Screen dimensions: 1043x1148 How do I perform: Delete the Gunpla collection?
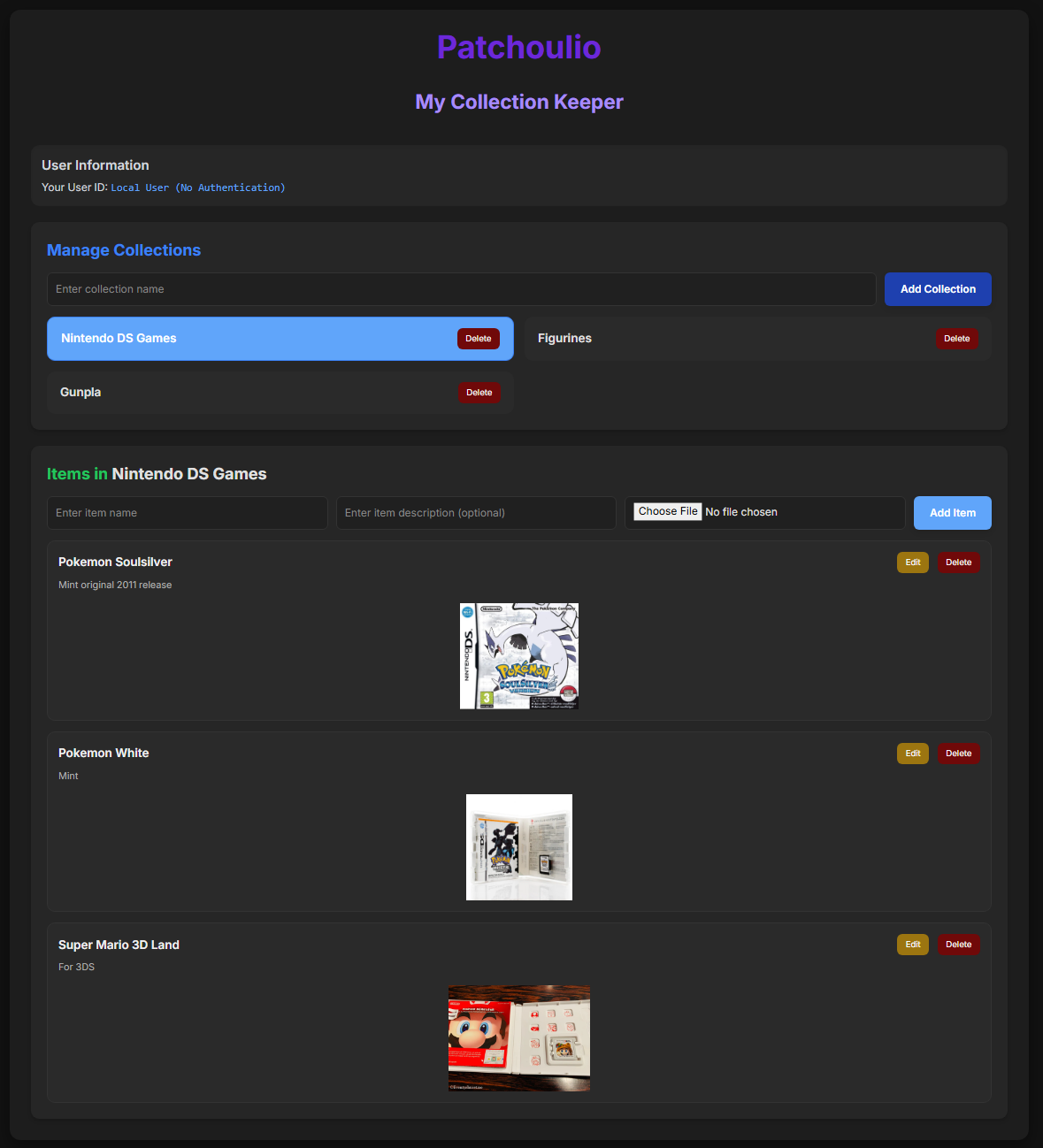(x=479, y=393)
